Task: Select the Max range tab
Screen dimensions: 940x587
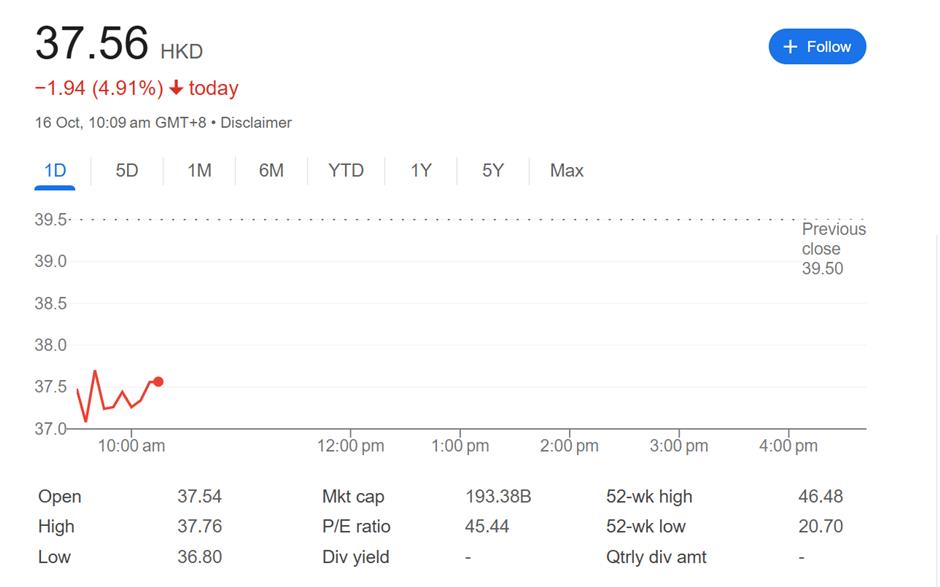Action: coord(567,171)
